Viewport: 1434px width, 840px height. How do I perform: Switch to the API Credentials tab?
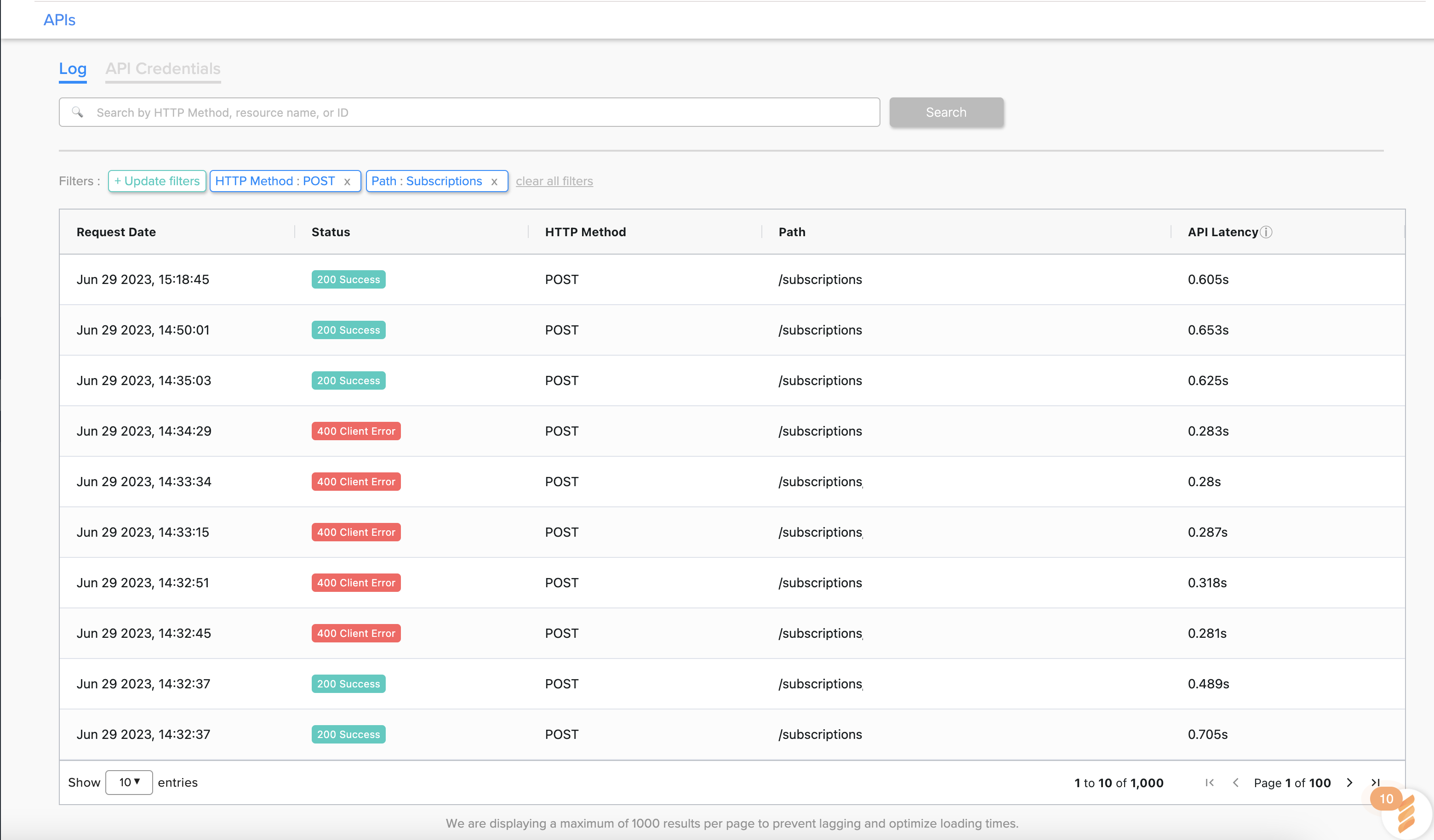pos(163,69)
